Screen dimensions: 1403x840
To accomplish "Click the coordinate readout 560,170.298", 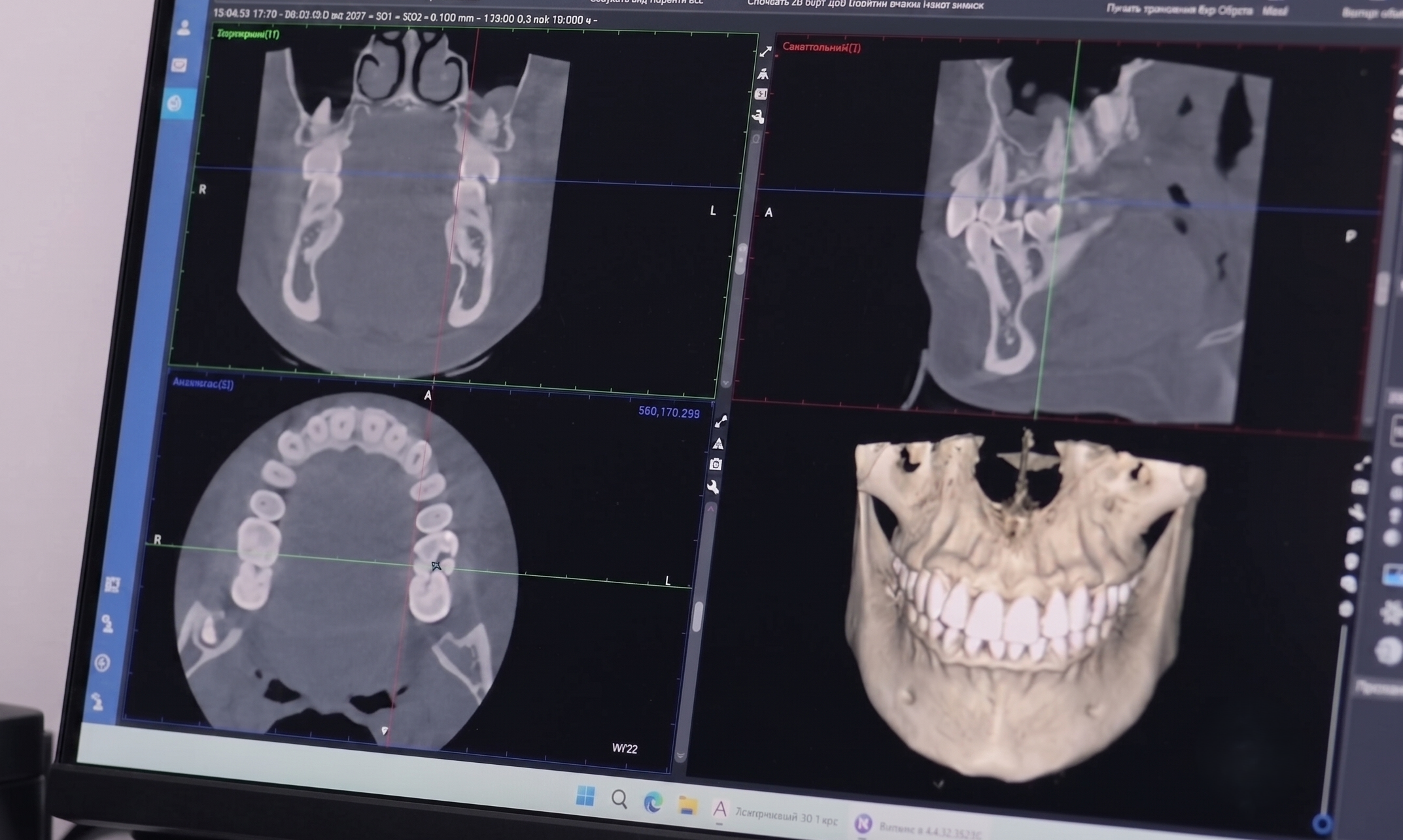I will pos(668,412).
